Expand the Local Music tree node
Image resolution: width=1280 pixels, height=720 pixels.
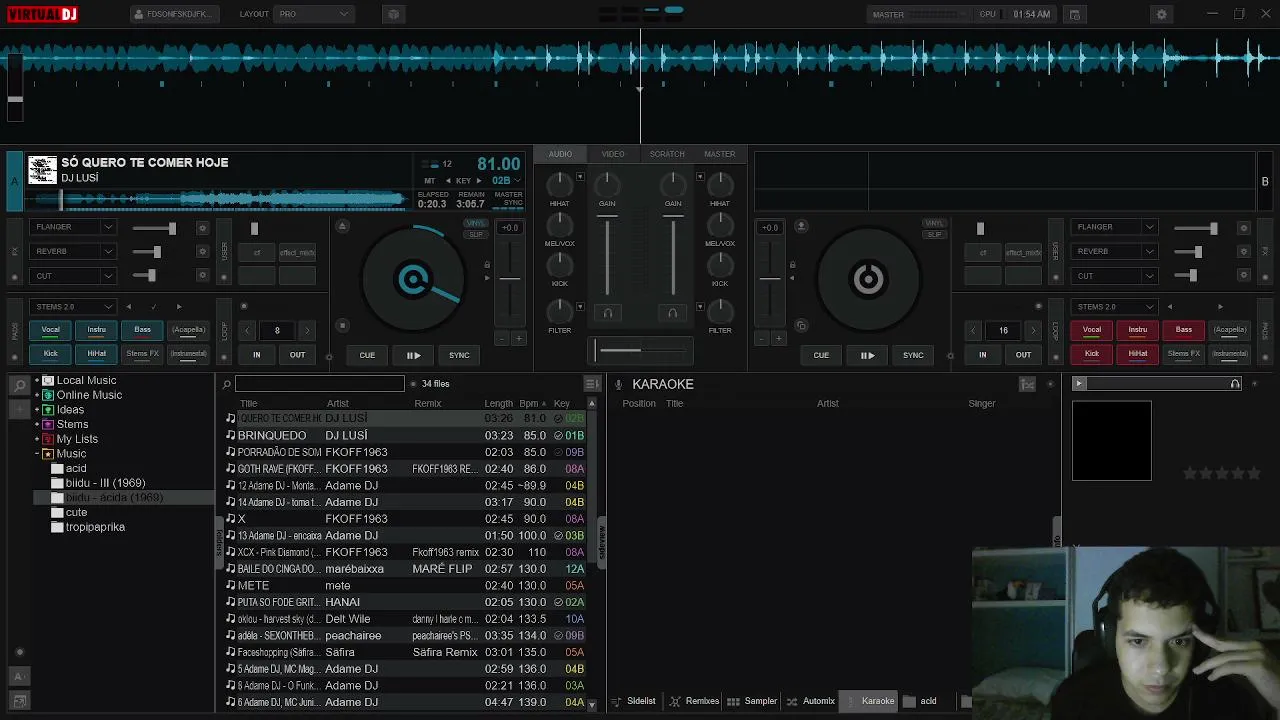coord(37,381)
